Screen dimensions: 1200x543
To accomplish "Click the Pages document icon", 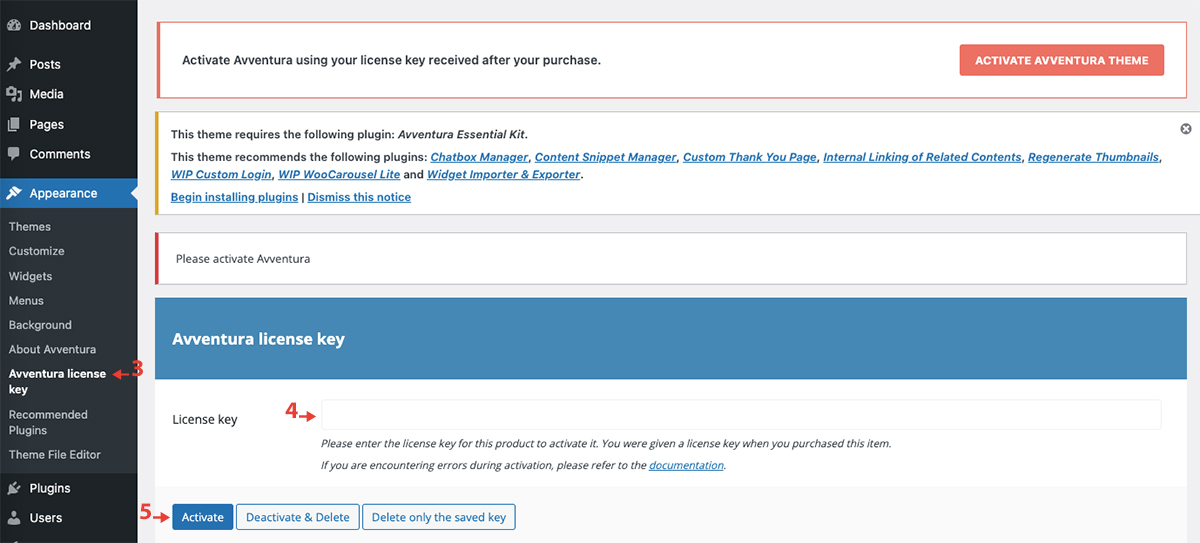I will click(14, 125).
